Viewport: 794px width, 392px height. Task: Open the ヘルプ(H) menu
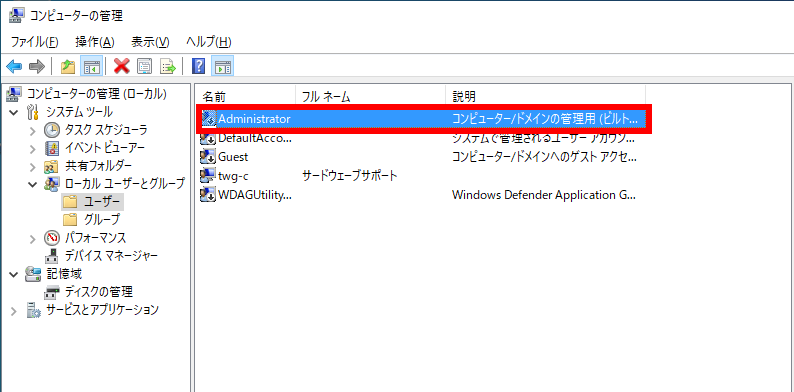[x=209, y=42]
